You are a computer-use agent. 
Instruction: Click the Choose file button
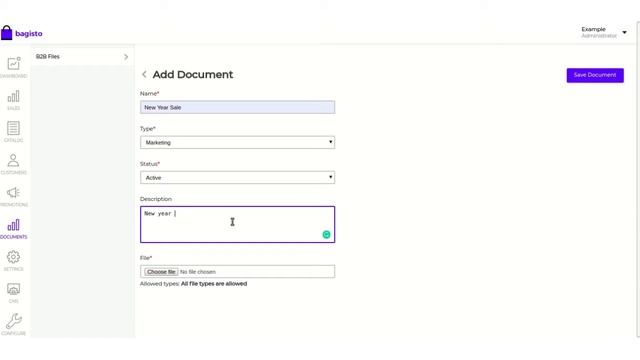coord(161,272)
